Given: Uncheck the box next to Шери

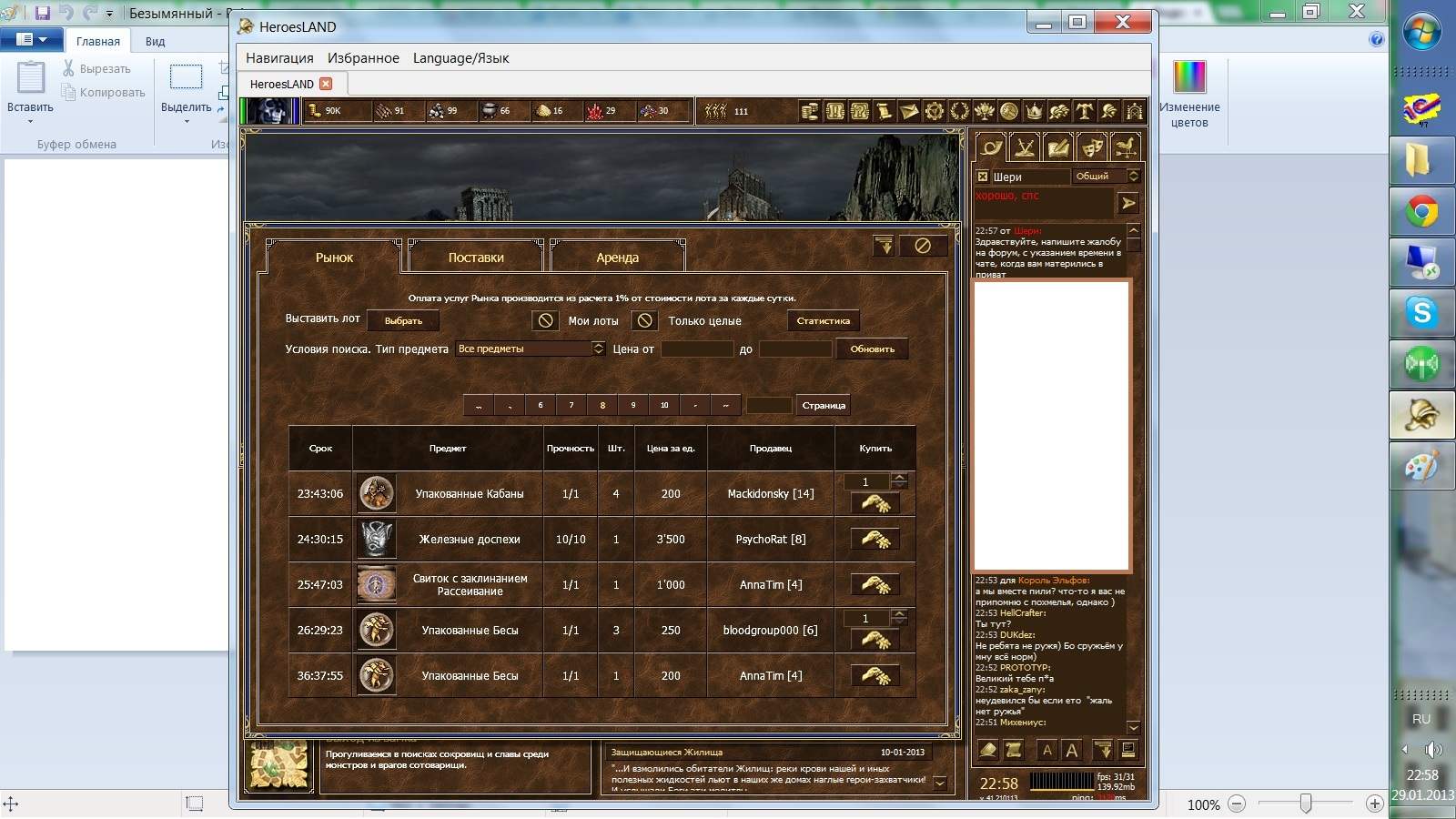Looking at the screenshot, I should pyautogui.click(x=983, y=177).
